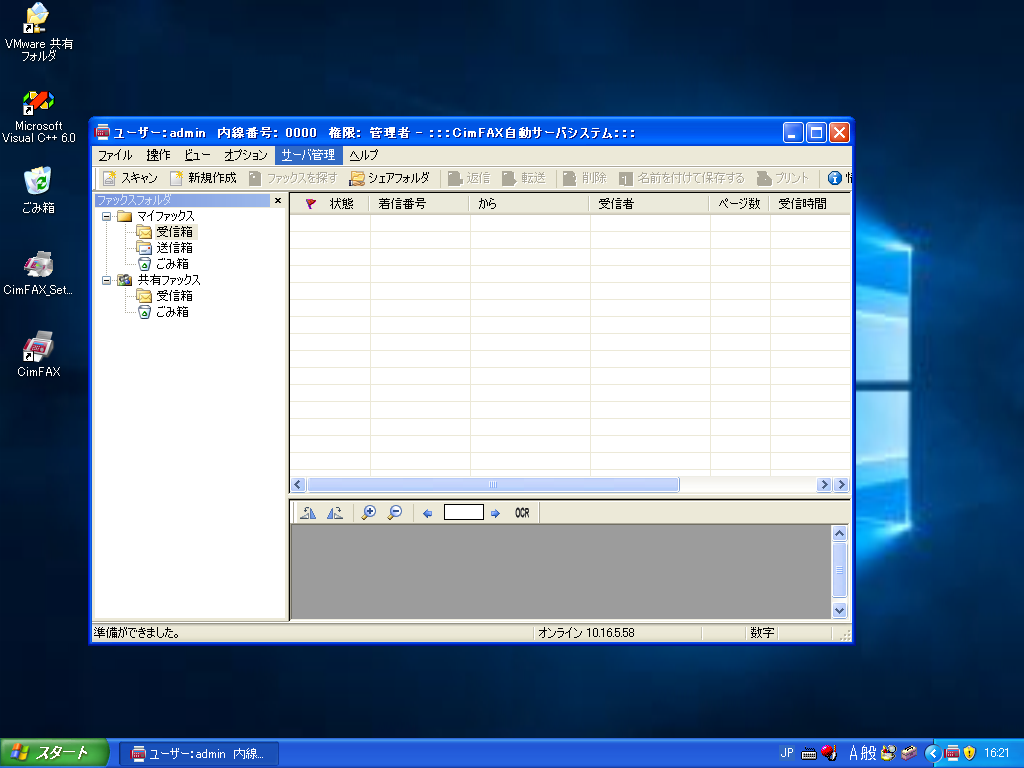Show hidden tray icons with the chevron
The width and height of the screenshot is (1024, 768).
pos(932,754)
